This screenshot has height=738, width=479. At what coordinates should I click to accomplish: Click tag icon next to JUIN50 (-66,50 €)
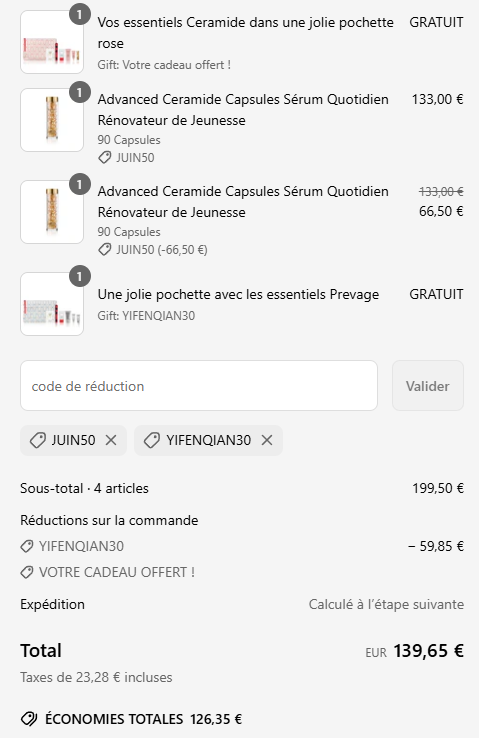[104, 249]
